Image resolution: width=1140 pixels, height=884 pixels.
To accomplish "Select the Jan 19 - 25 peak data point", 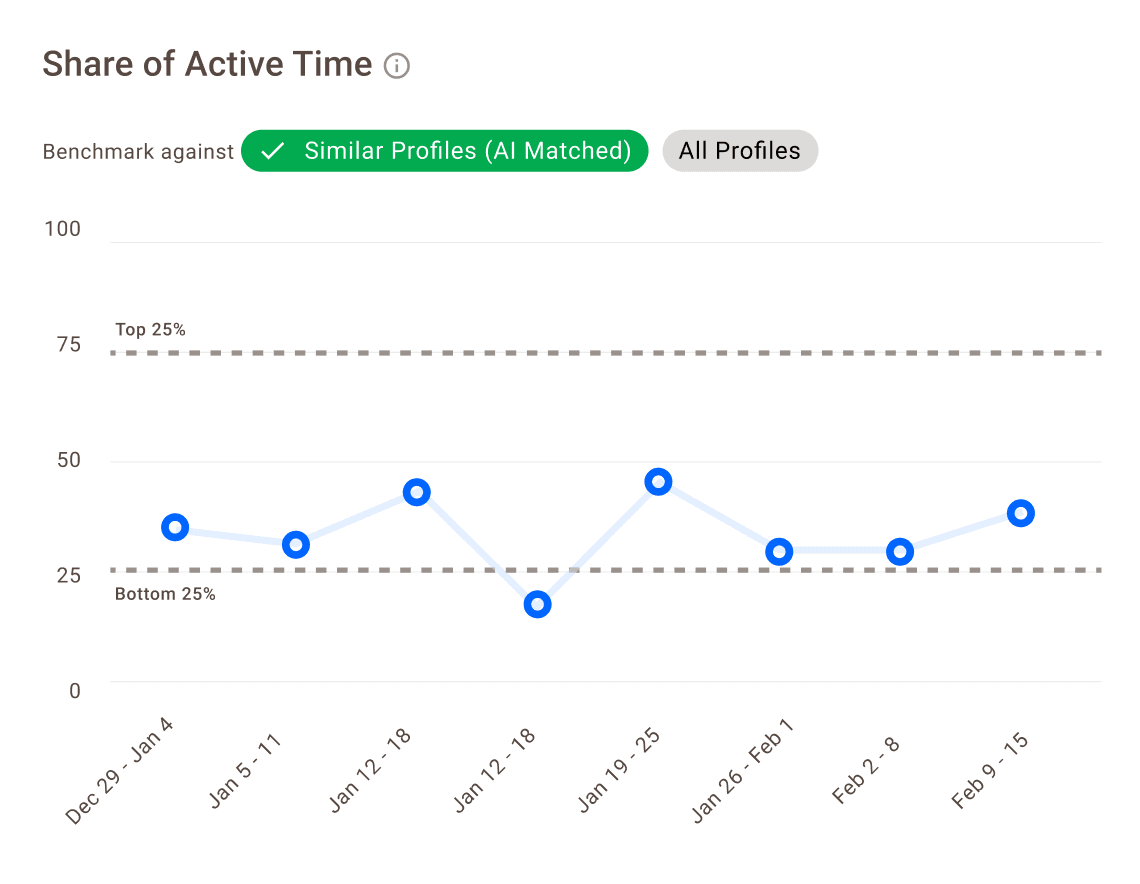I will 658,482.
